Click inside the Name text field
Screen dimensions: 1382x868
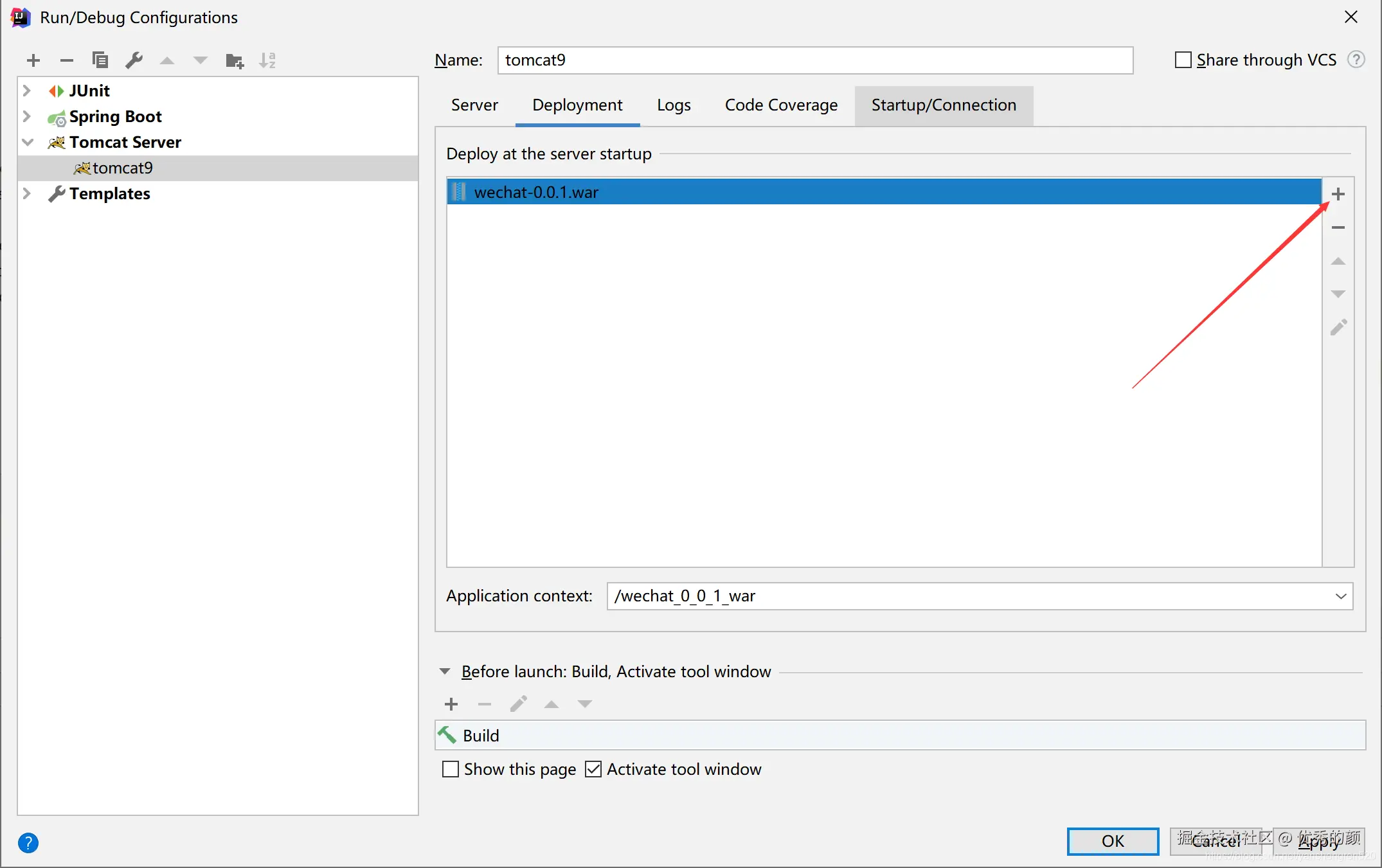point(814,60)
